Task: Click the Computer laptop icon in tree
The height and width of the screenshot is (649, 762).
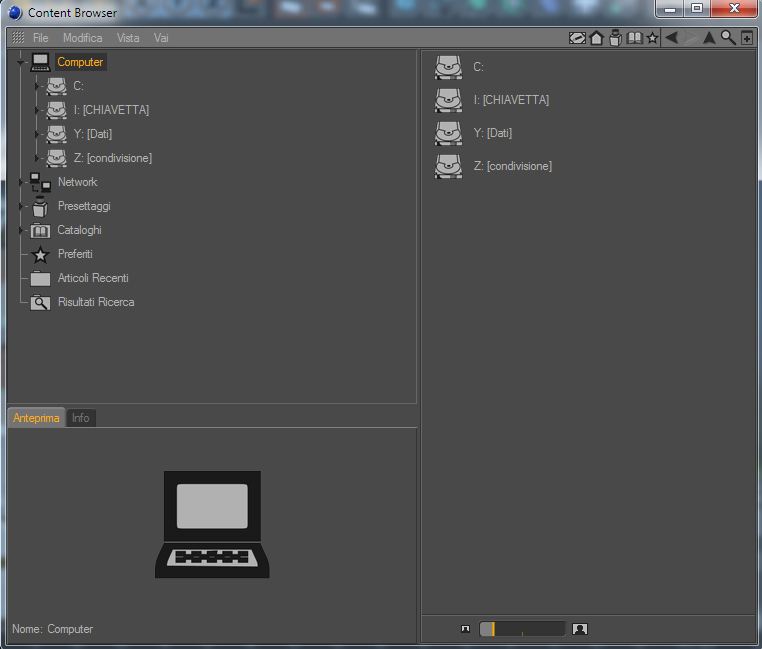Action: (x=40, y=62)
